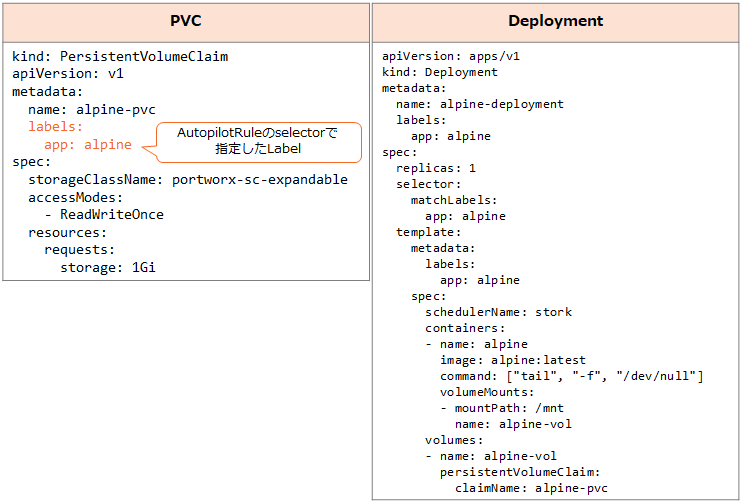The image size is (742, 503).
Task: Select the line 'kind: PersistentVolumeClaim'
Action: tap(120, 56)
